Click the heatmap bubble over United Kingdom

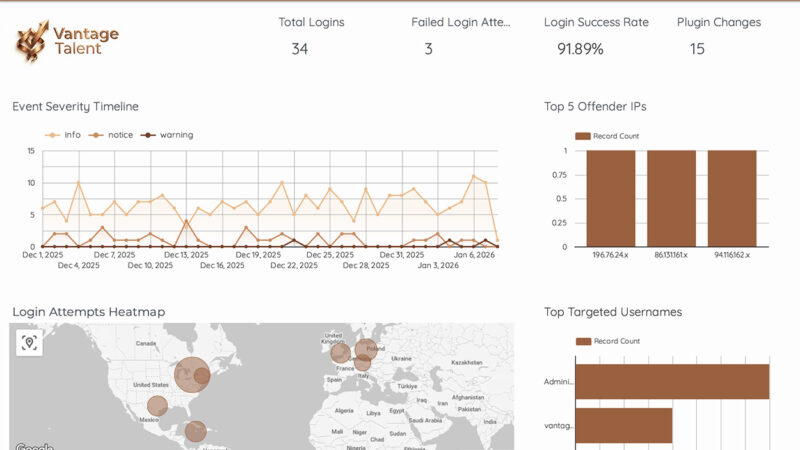(x=340, y=353)
